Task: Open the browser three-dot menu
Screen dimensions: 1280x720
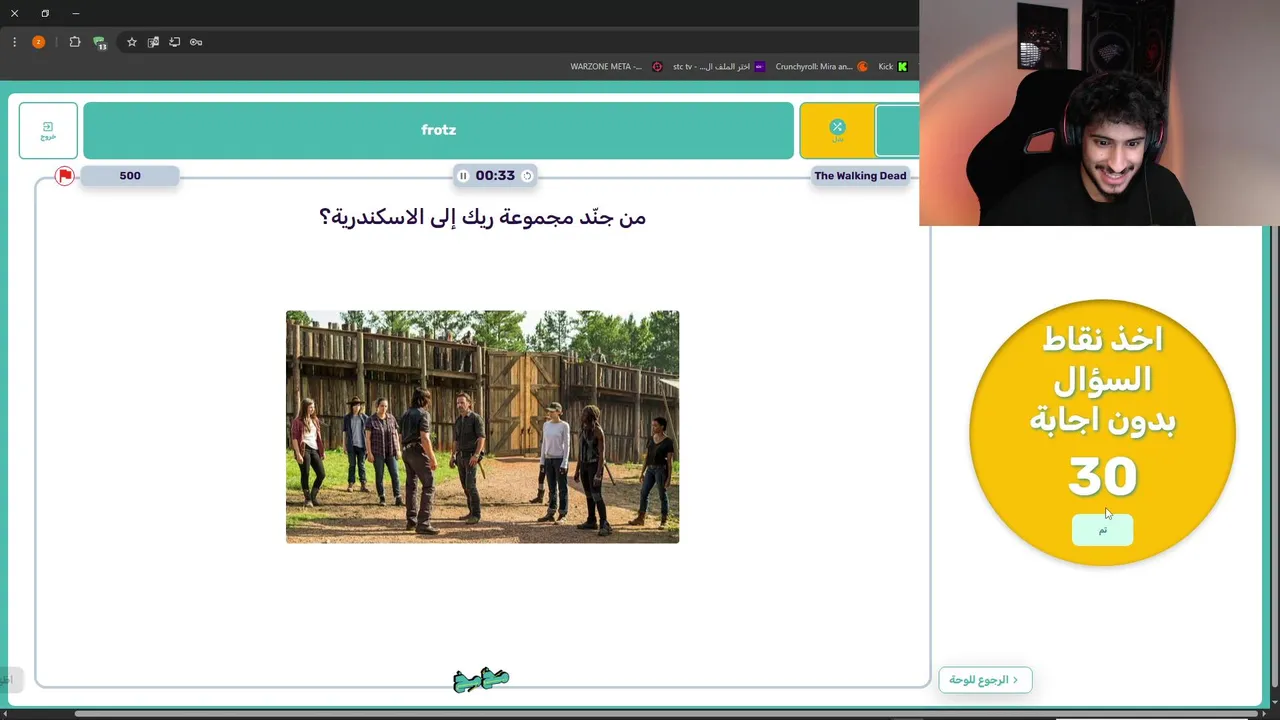Action: click(x=14, y=42)
